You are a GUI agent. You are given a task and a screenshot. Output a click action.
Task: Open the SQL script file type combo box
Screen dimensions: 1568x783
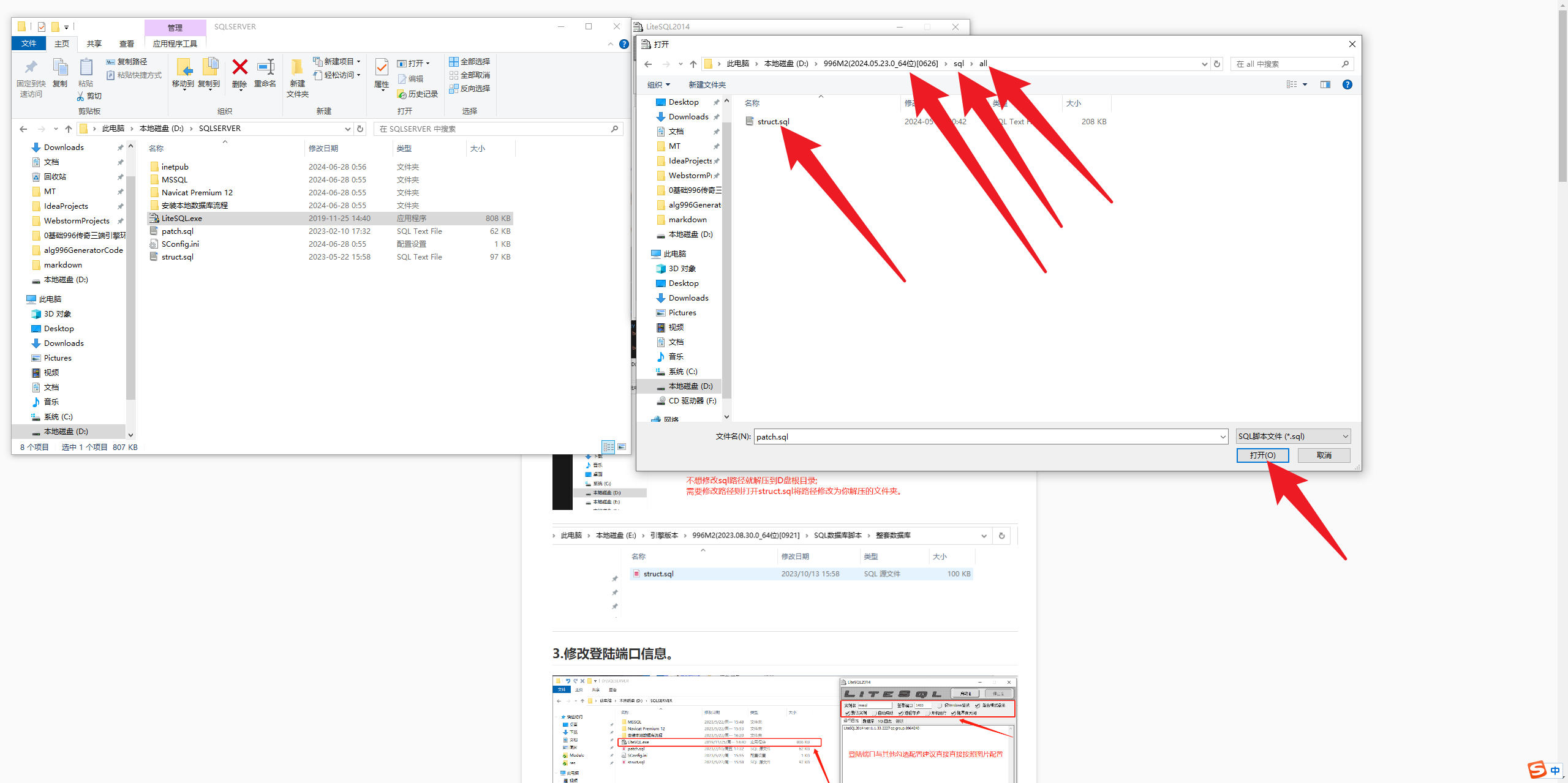coord(1293,436)
